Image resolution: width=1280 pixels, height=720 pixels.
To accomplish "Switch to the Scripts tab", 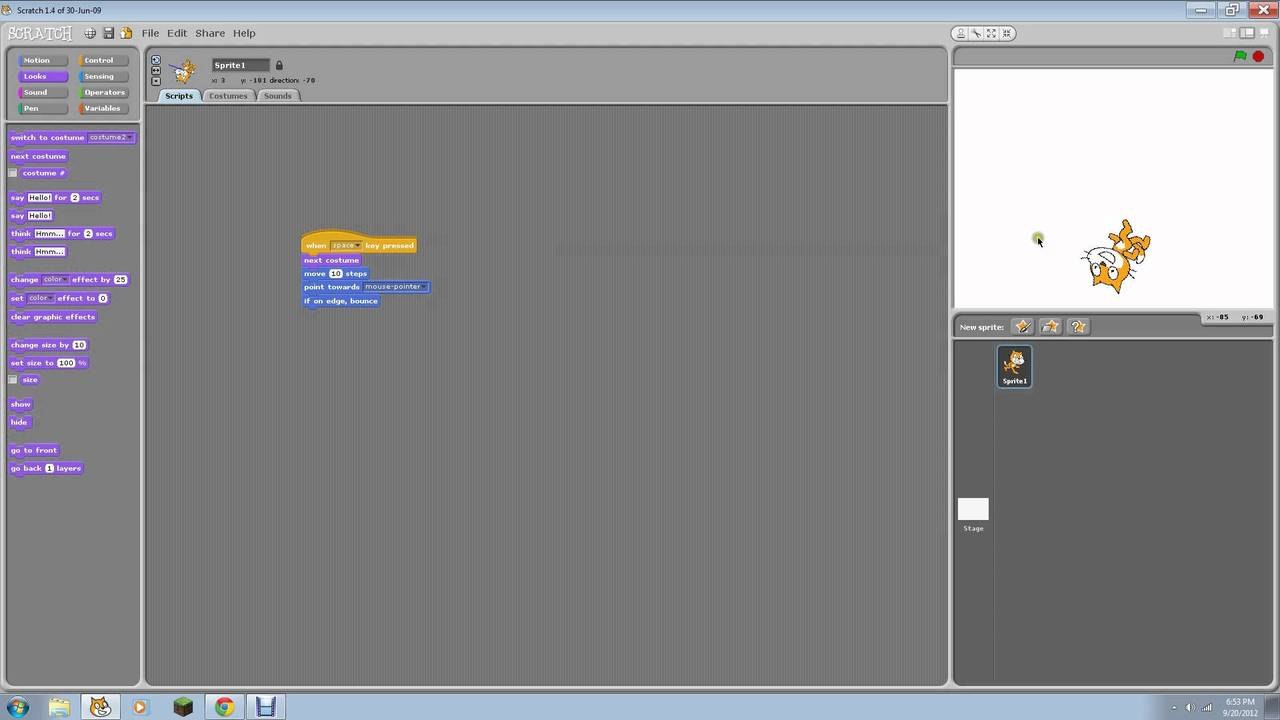I will tap(179, 96).
